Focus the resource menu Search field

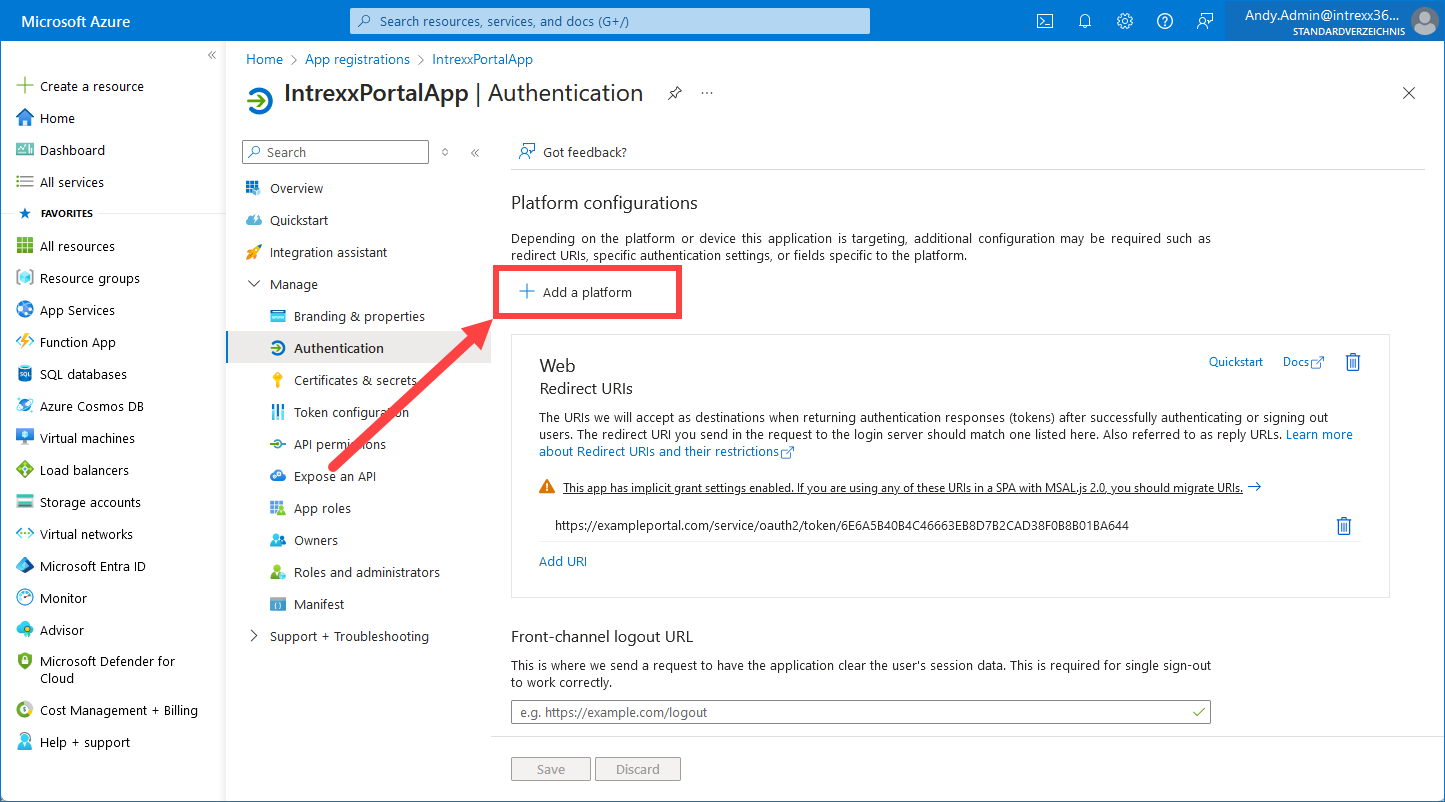point(336,152)
